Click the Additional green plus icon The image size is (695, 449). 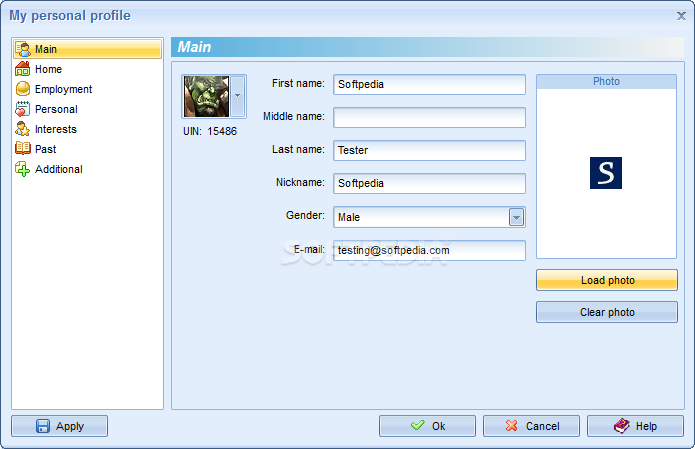23,169
